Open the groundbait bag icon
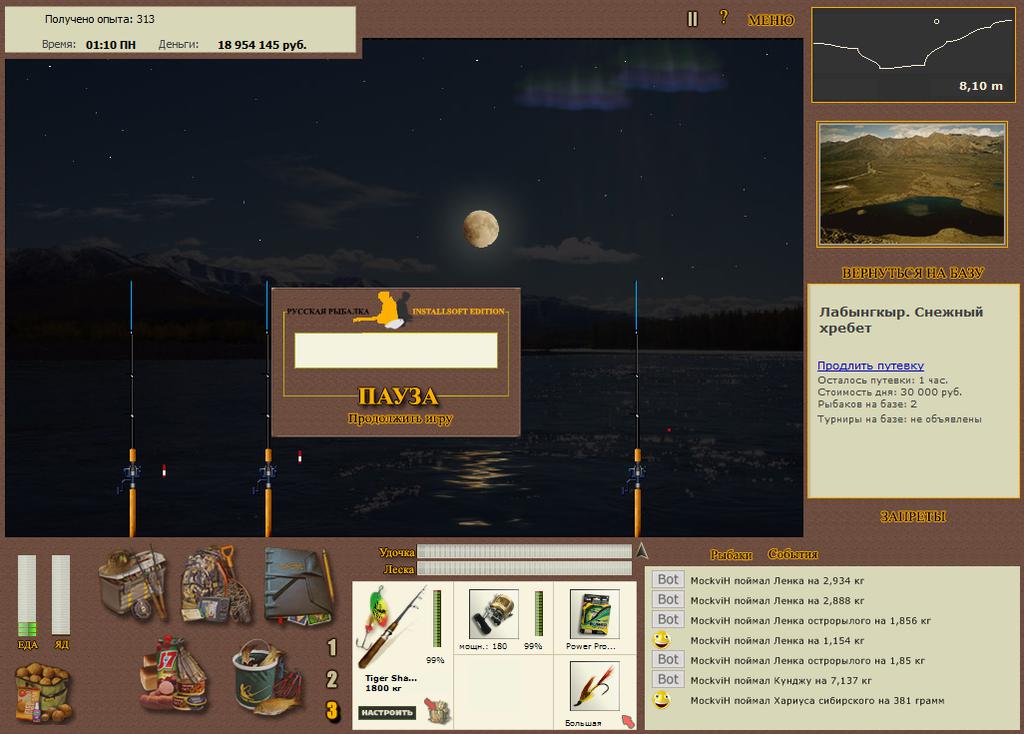 (42, 693)
